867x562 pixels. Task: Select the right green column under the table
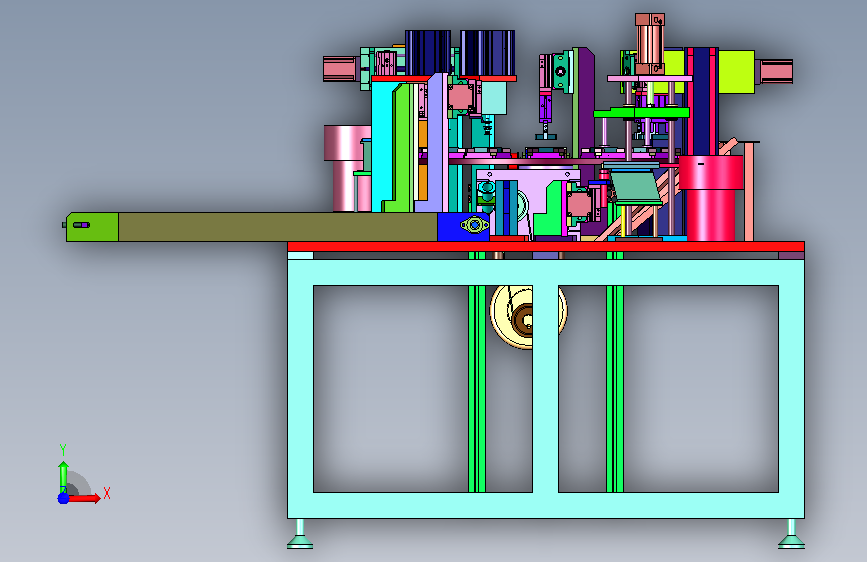615,388
